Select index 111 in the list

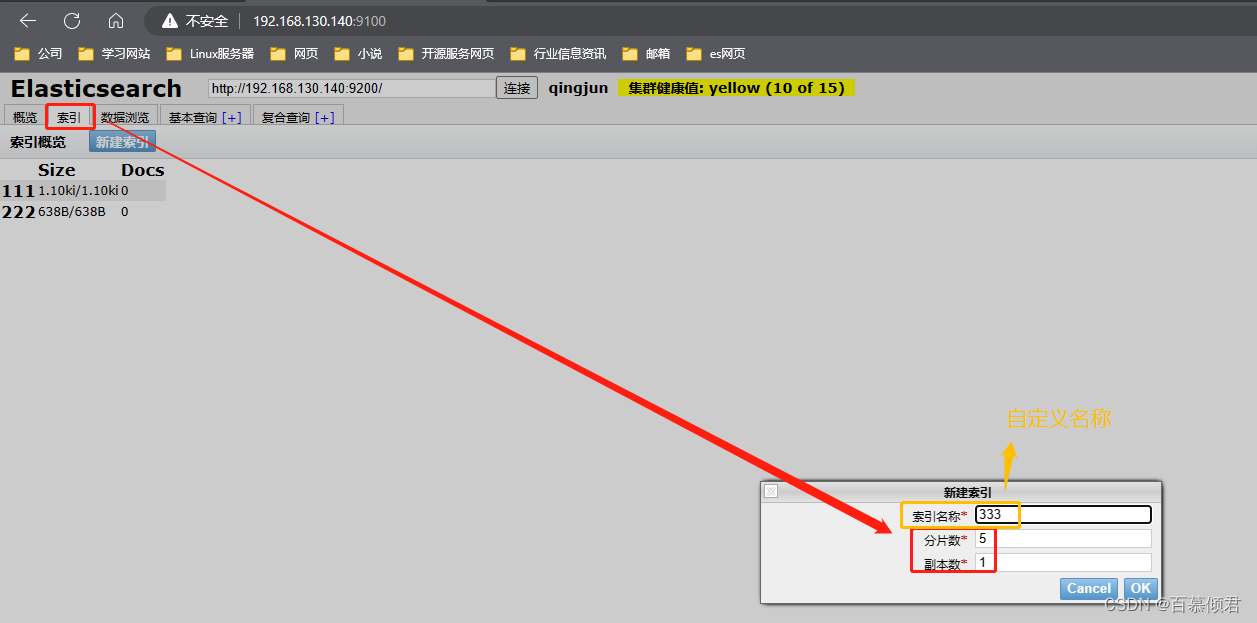pyautogui.click(x=18, y=191)
